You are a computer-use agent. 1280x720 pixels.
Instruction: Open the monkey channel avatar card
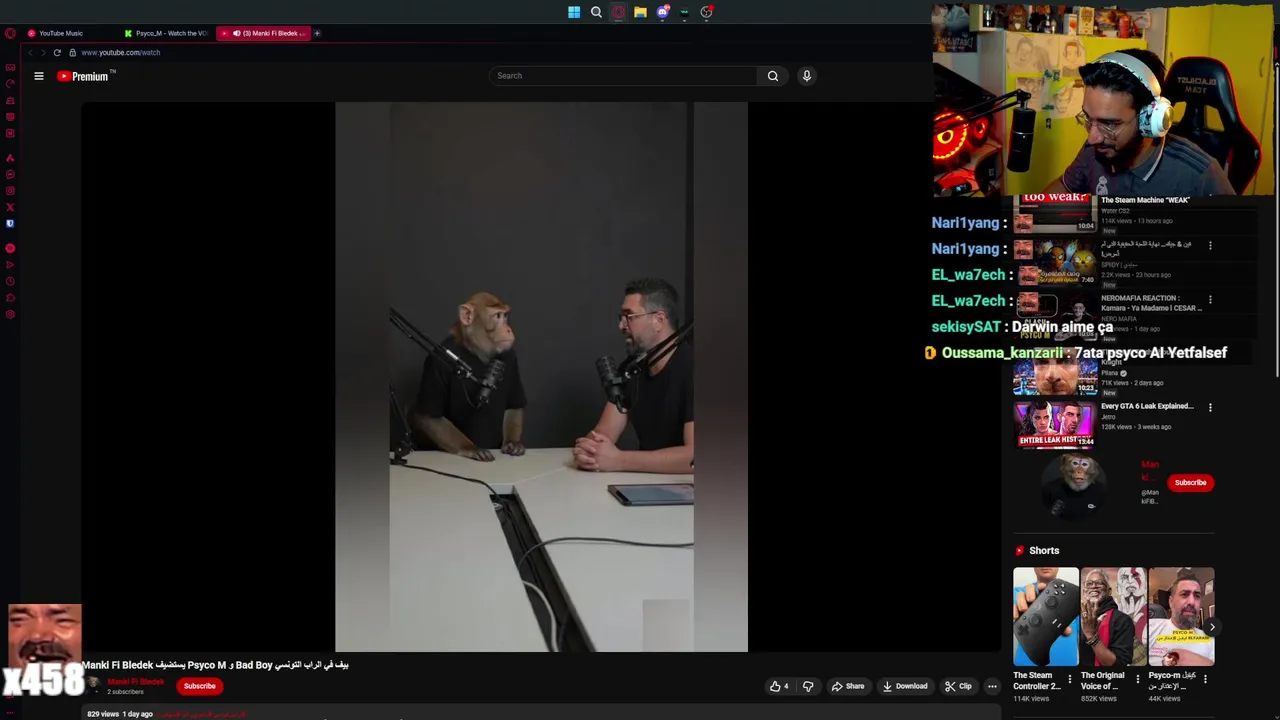click(1076, 485)
